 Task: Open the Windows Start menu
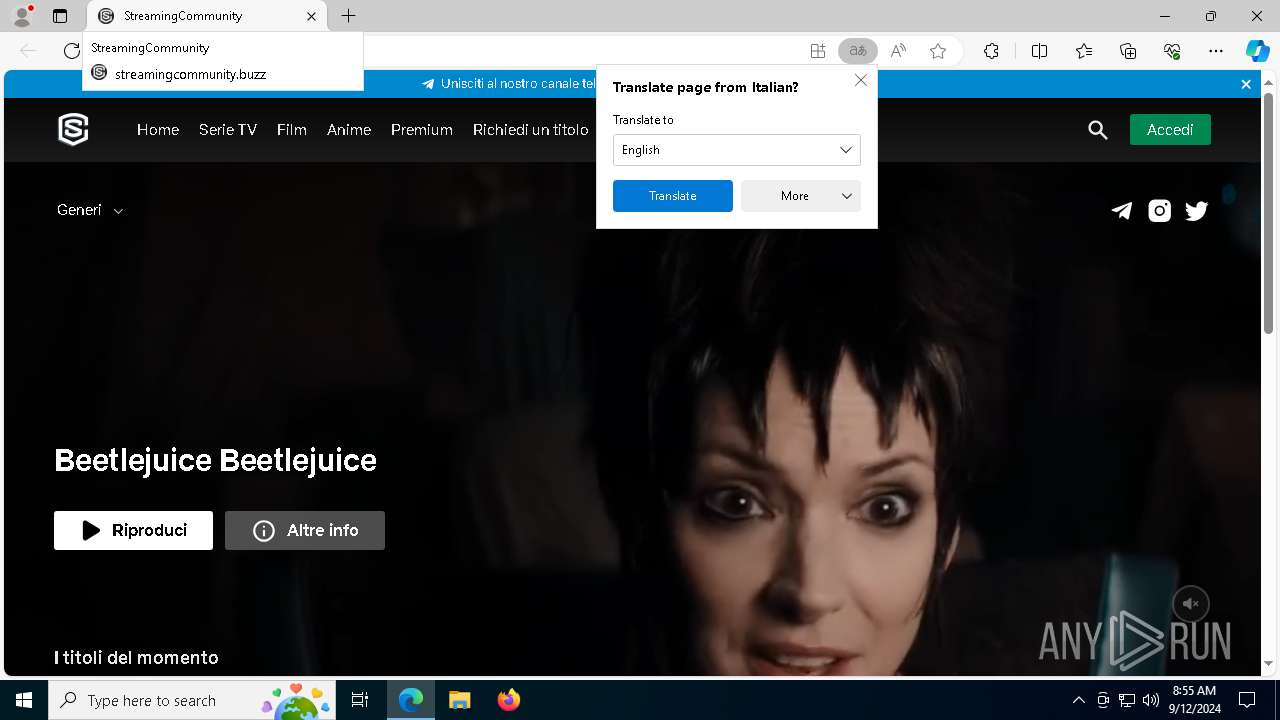(24, 700)
